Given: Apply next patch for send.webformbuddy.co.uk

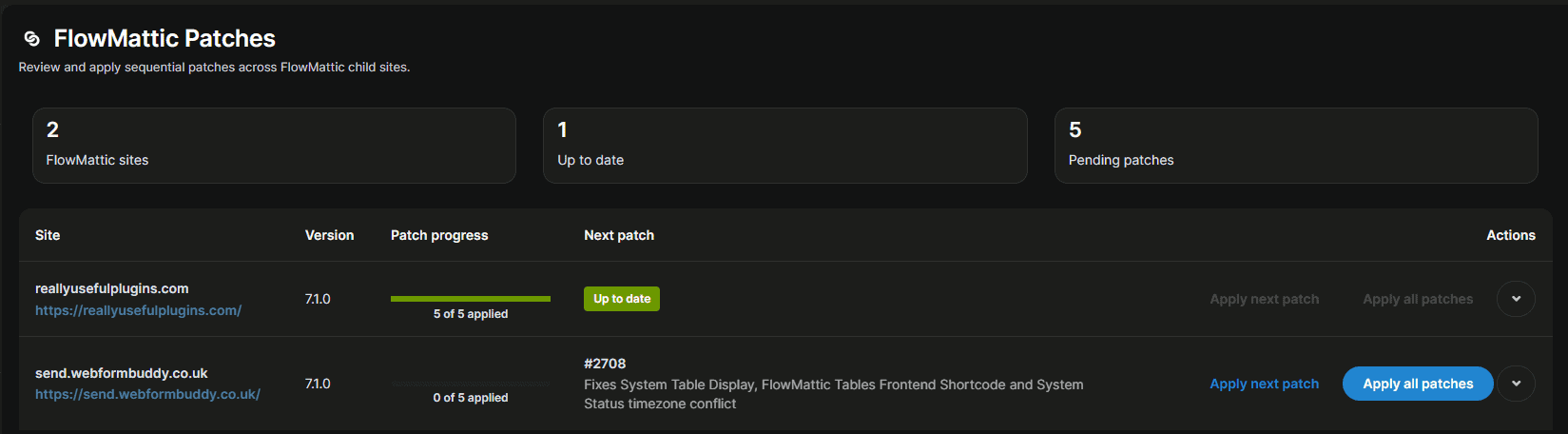Looking at the screenshot, I should [x=1264, y=384].
